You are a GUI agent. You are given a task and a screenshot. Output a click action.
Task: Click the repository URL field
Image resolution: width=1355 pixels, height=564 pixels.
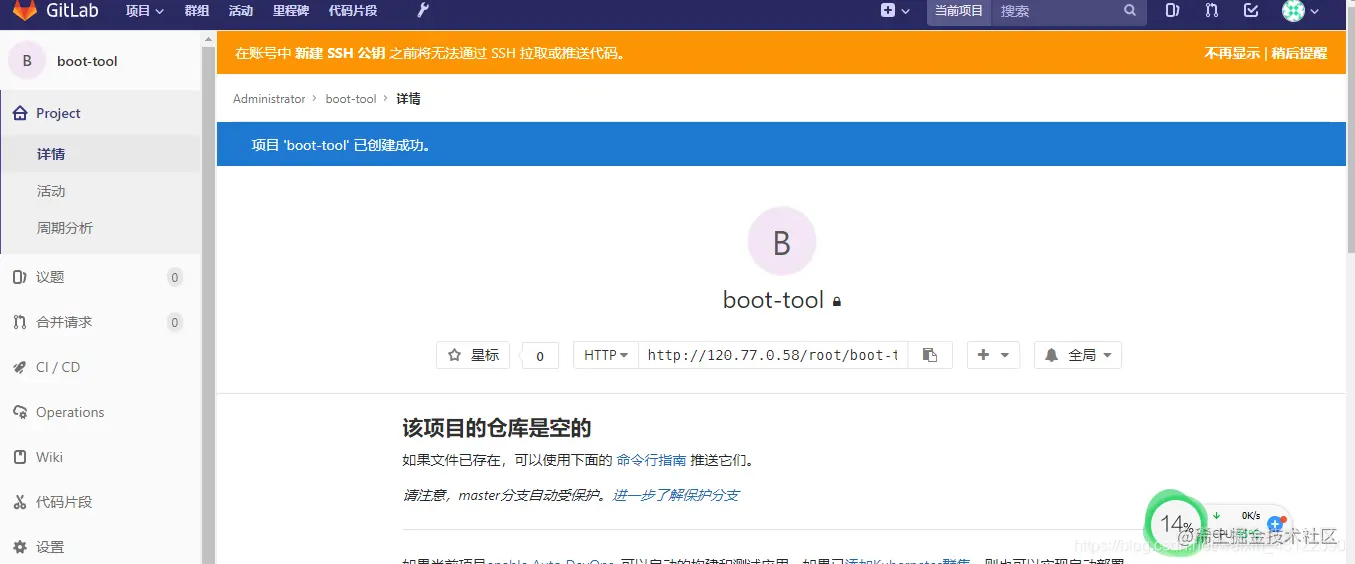[773, 355]
